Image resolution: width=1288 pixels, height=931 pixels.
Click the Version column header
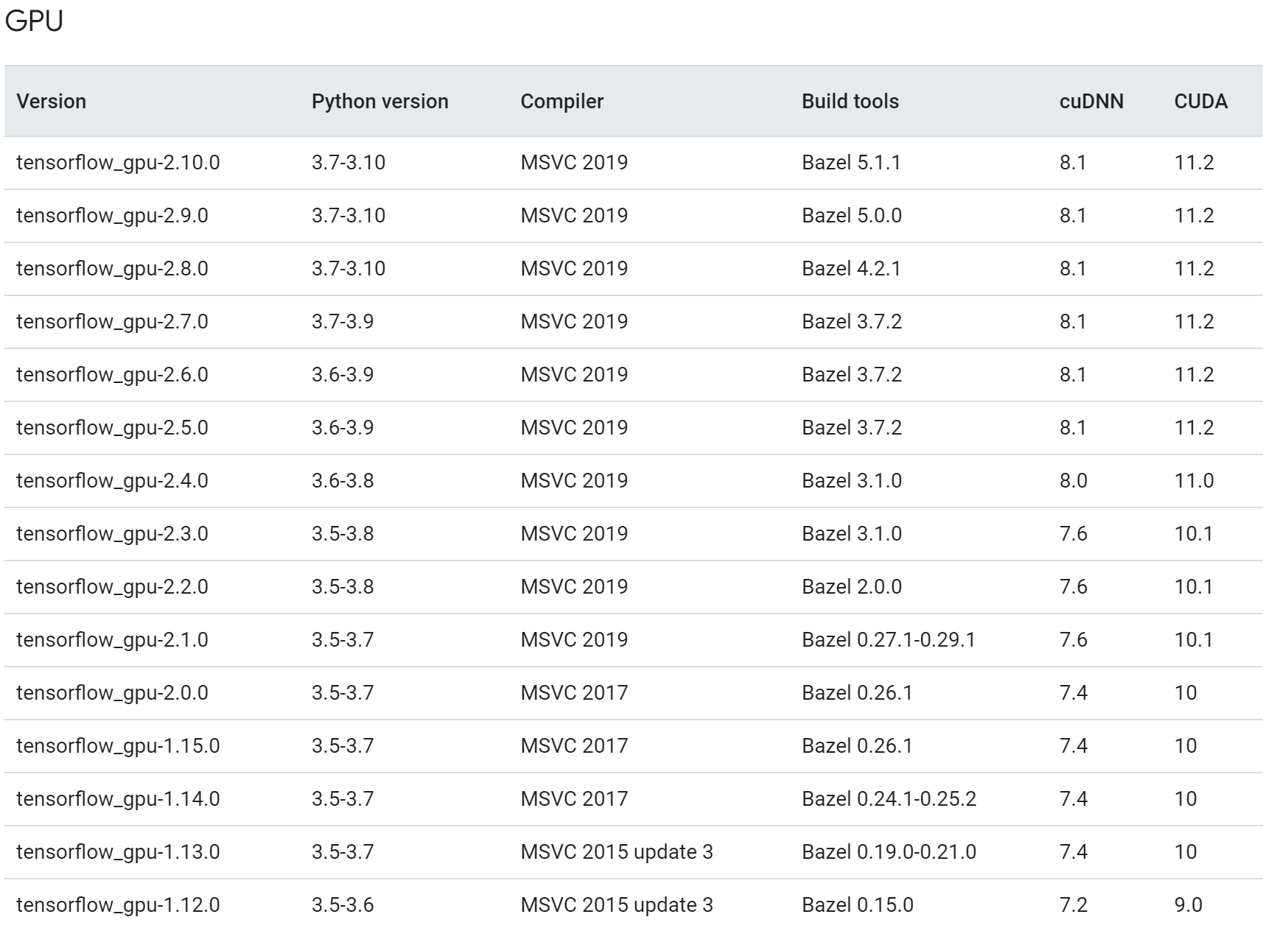52,101
